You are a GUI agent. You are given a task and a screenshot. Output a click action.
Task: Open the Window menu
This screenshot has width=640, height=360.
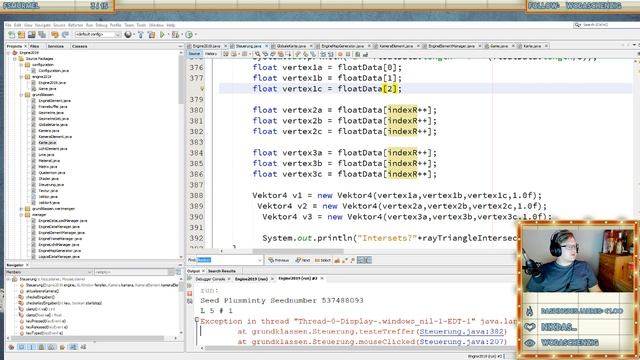click(x=156, y=25)
